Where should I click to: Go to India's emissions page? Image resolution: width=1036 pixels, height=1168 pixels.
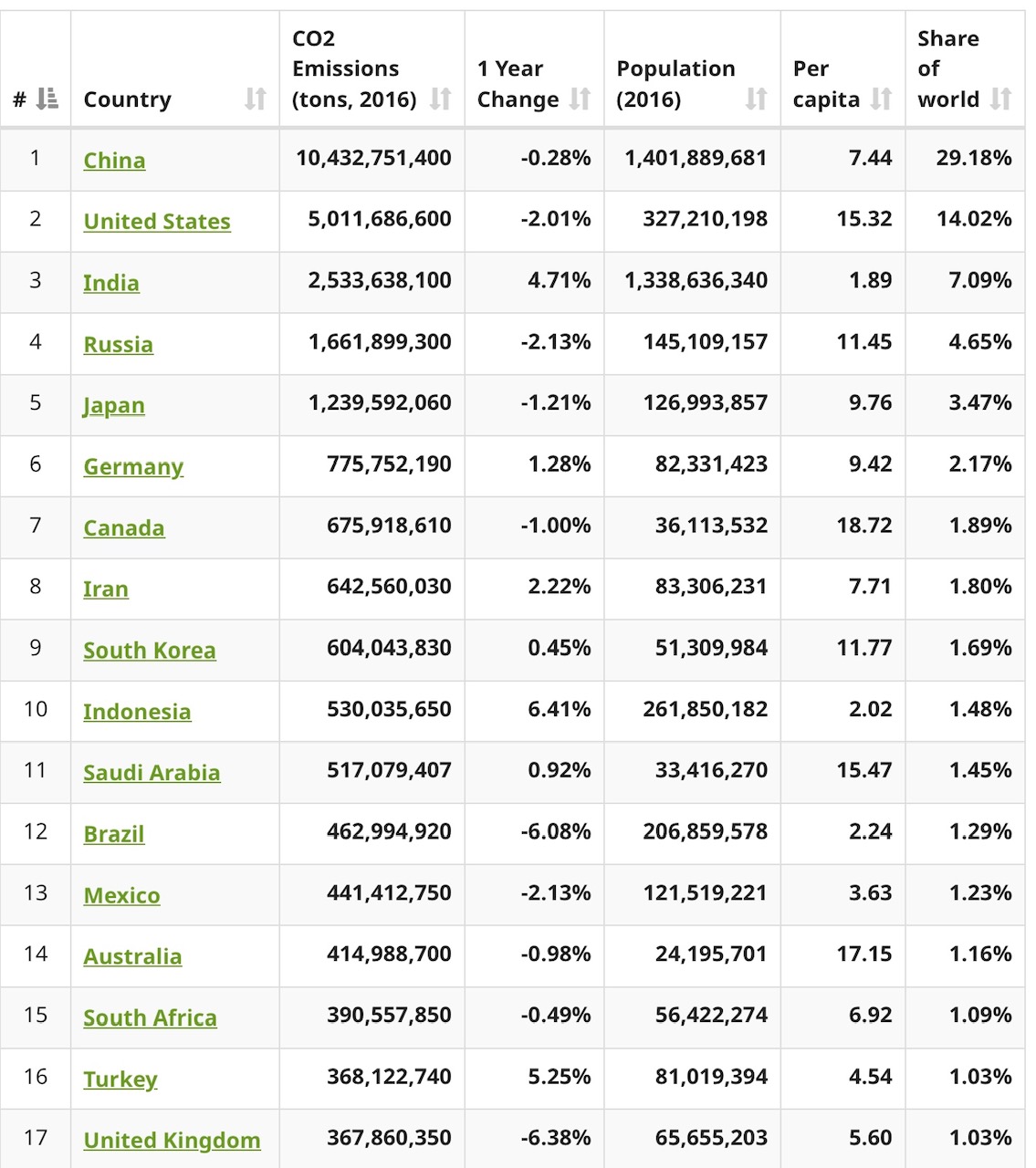(x=110, y=283)
